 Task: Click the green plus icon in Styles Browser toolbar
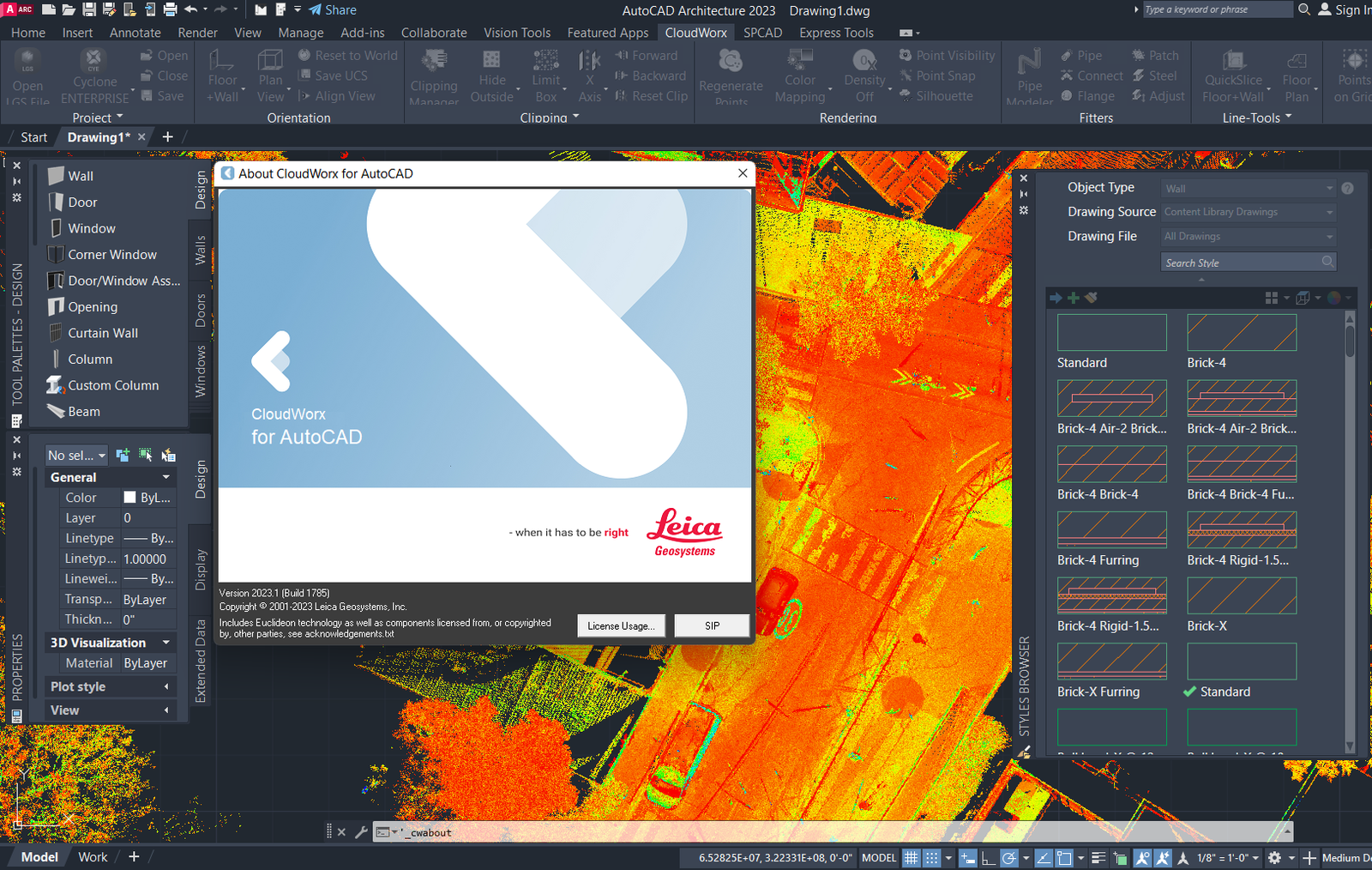pos(1073,298)
